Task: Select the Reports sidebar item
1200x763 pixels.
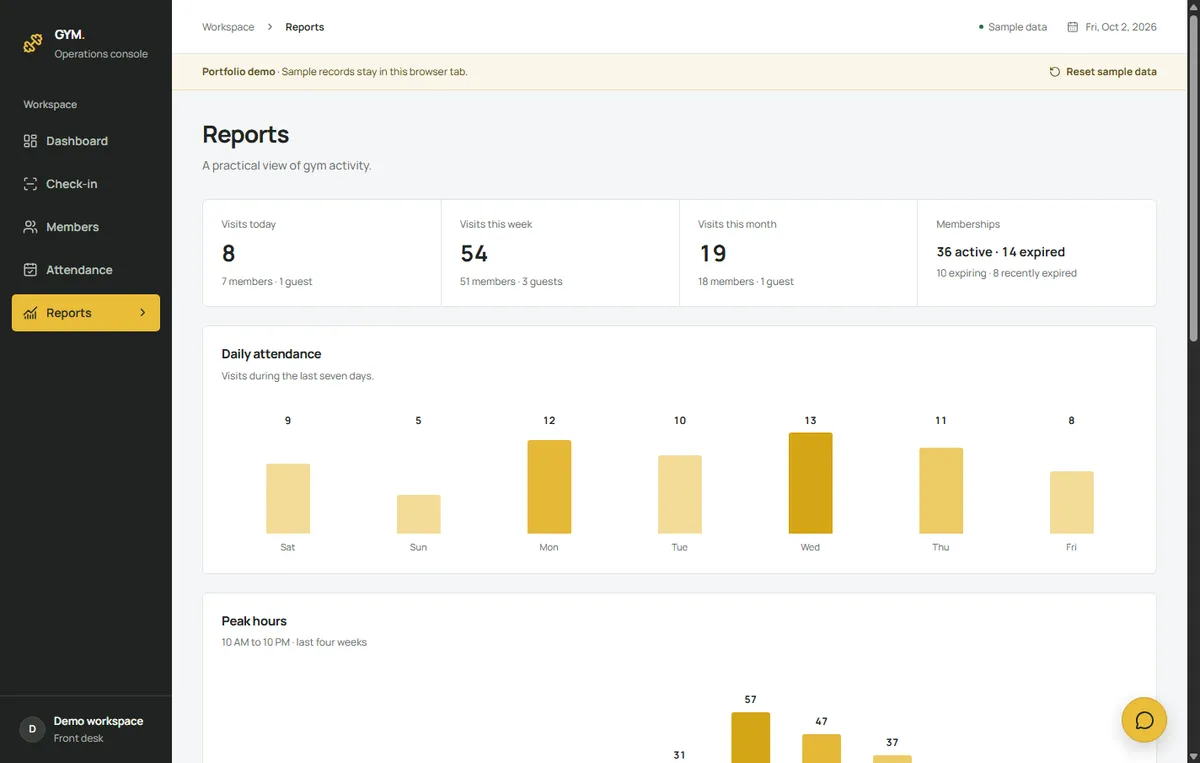Action: coord(86,313)
